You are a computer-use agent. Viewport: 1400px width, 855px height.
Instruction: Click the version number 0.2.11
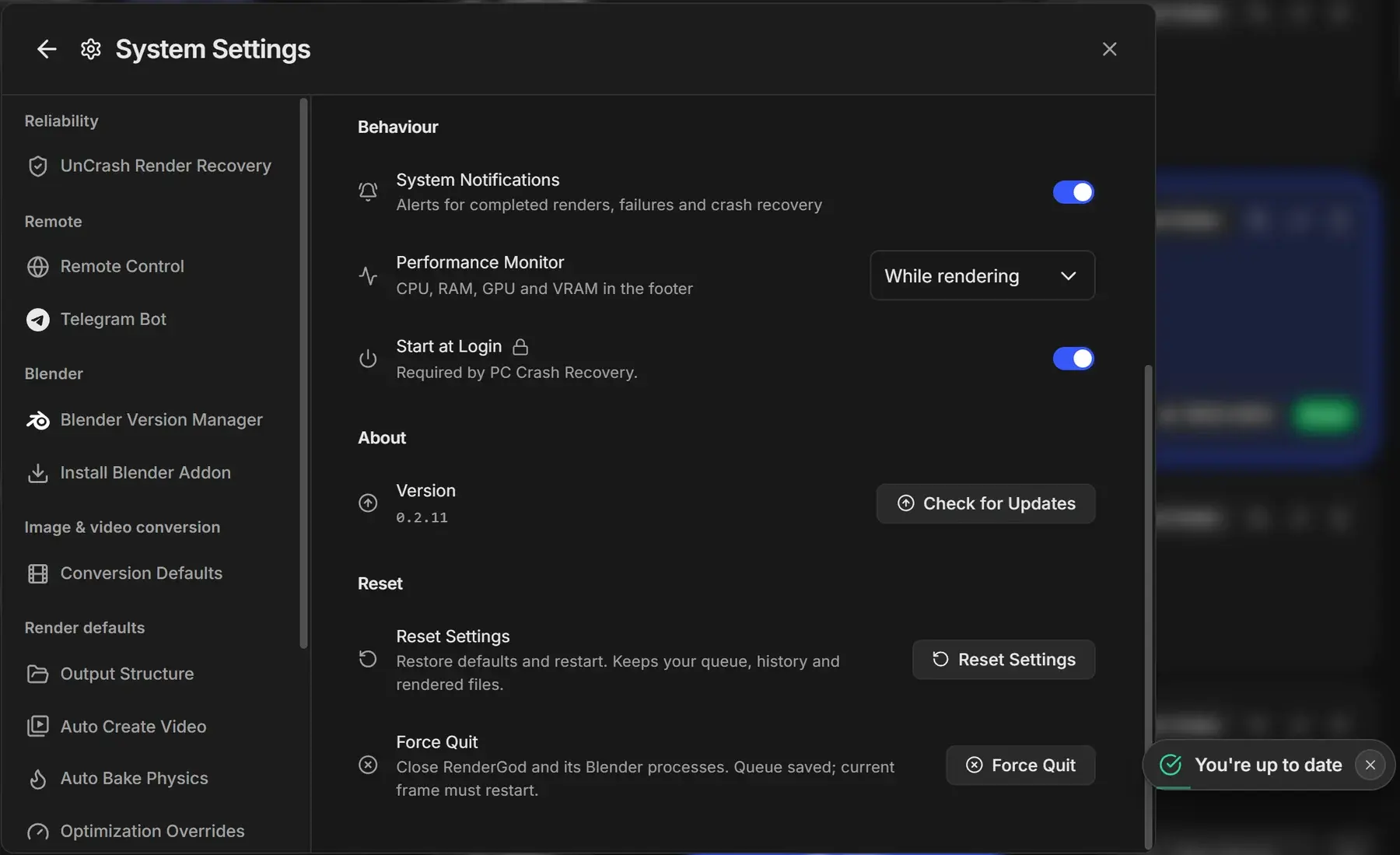(422, 518)
